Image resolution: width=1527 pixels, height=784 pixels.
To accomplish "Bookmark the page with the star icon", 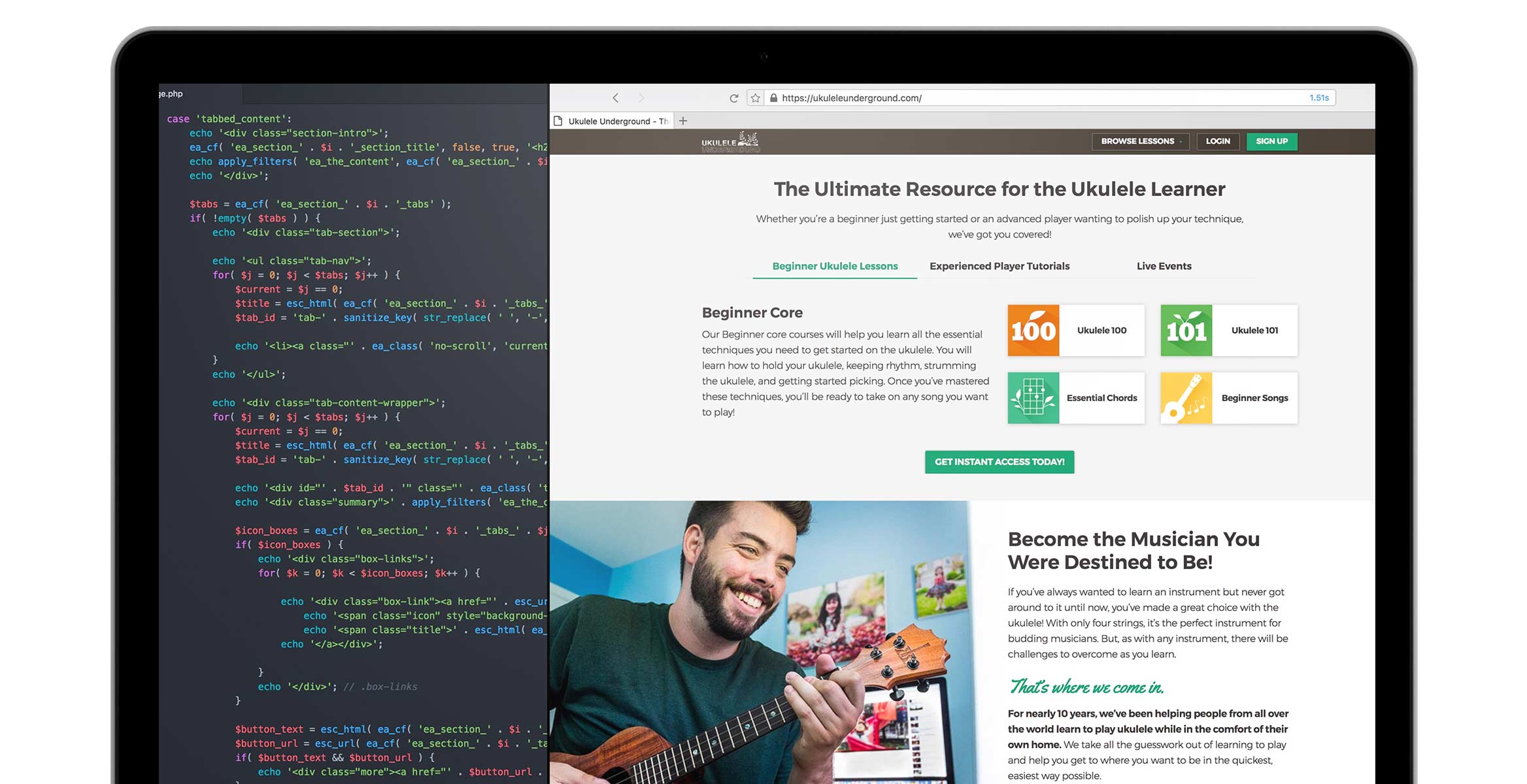I will [x=755, y=98].
